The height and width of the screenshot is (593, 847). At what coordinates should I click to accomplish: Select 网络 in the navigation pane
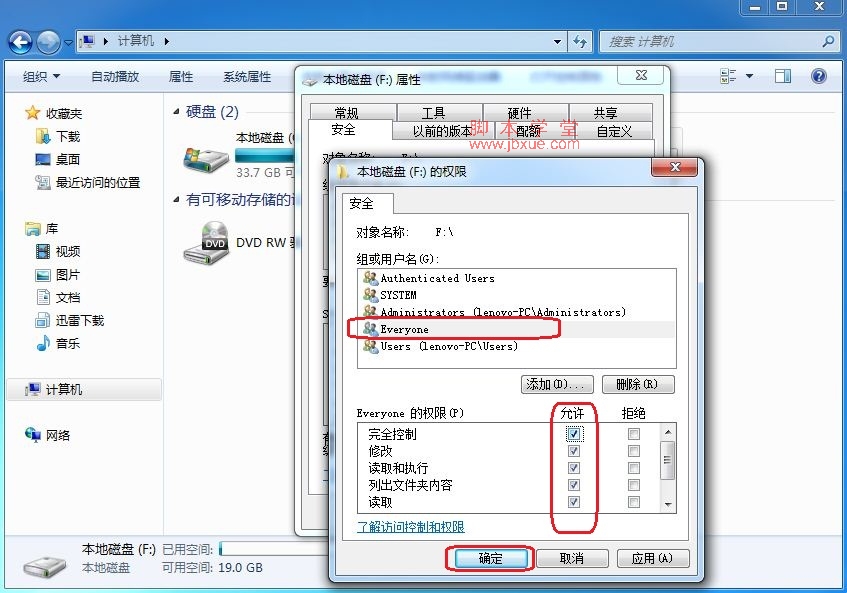pos(48,435)
